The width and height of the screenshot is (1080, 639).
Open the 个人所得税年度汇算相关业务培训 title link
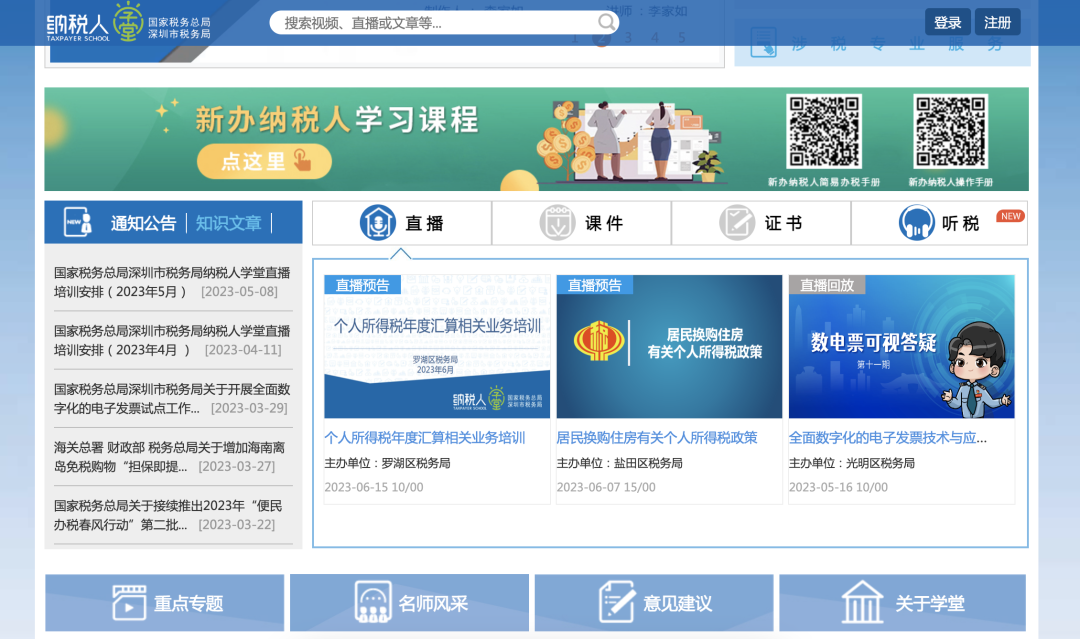(x=425, y=438)
